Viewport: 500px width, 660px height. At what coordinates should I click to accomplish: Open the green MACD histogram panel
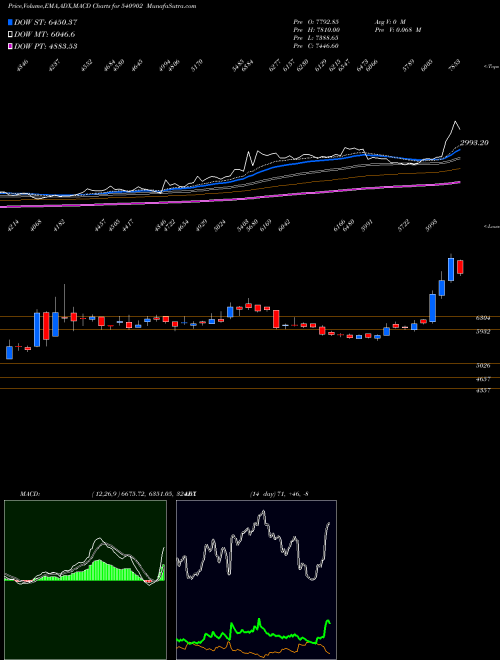(85, 580)
